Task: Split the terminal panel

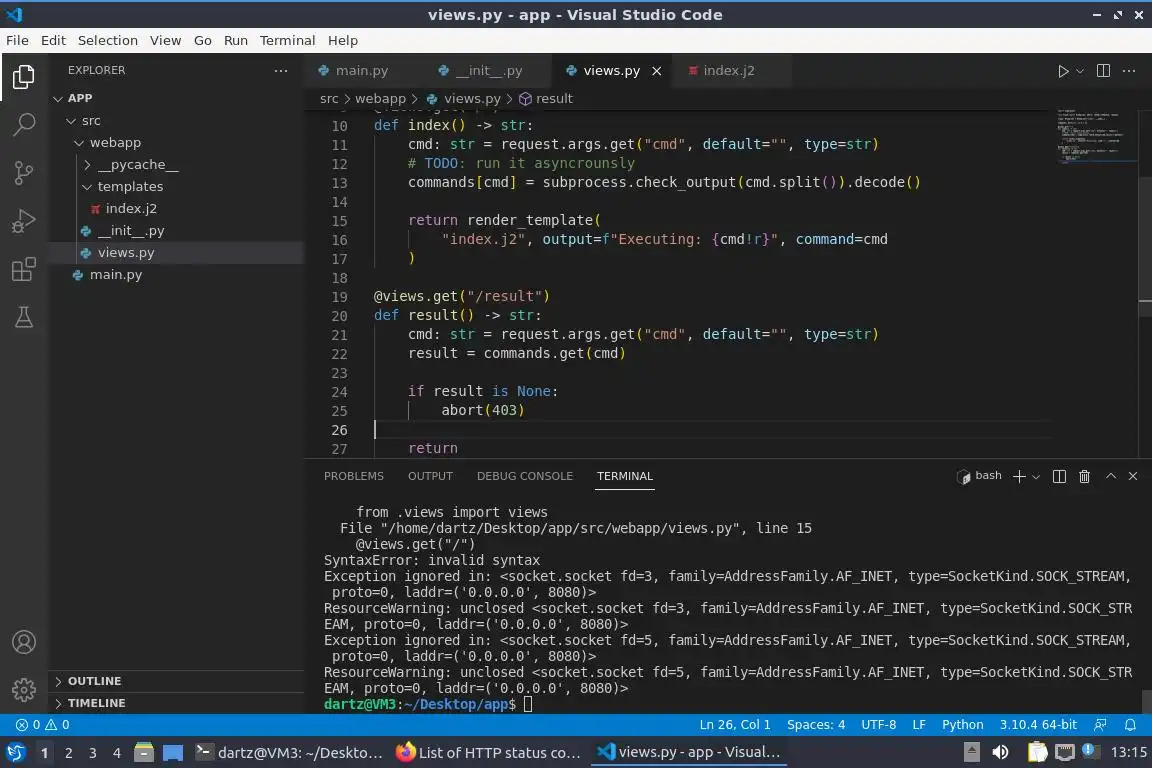Action: (1059, 477)
